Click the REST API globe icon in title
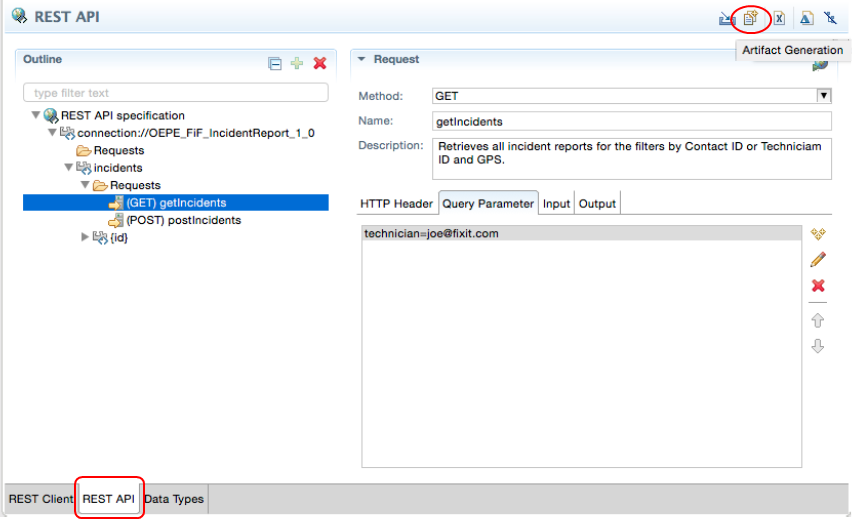This screenshot has width=853, height=519. (x=20, y=16)
